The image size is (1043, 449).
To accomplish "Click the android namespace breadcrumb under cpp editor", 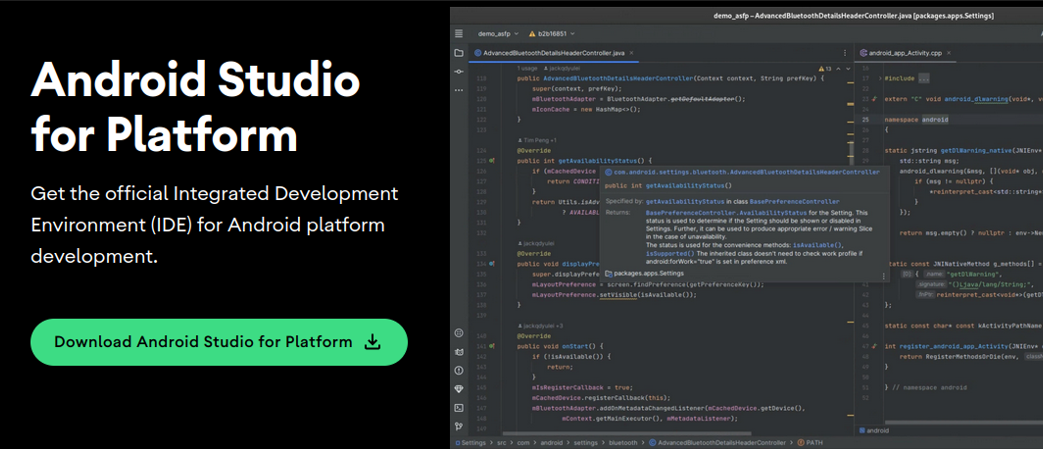I will (x=873, y=430).
